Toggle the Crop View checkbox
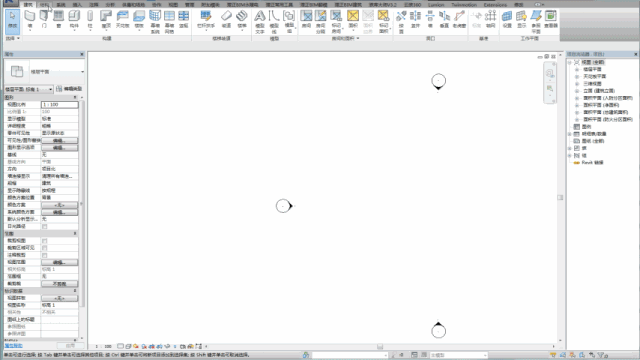The image size is (640, 360). coord(44,240)
